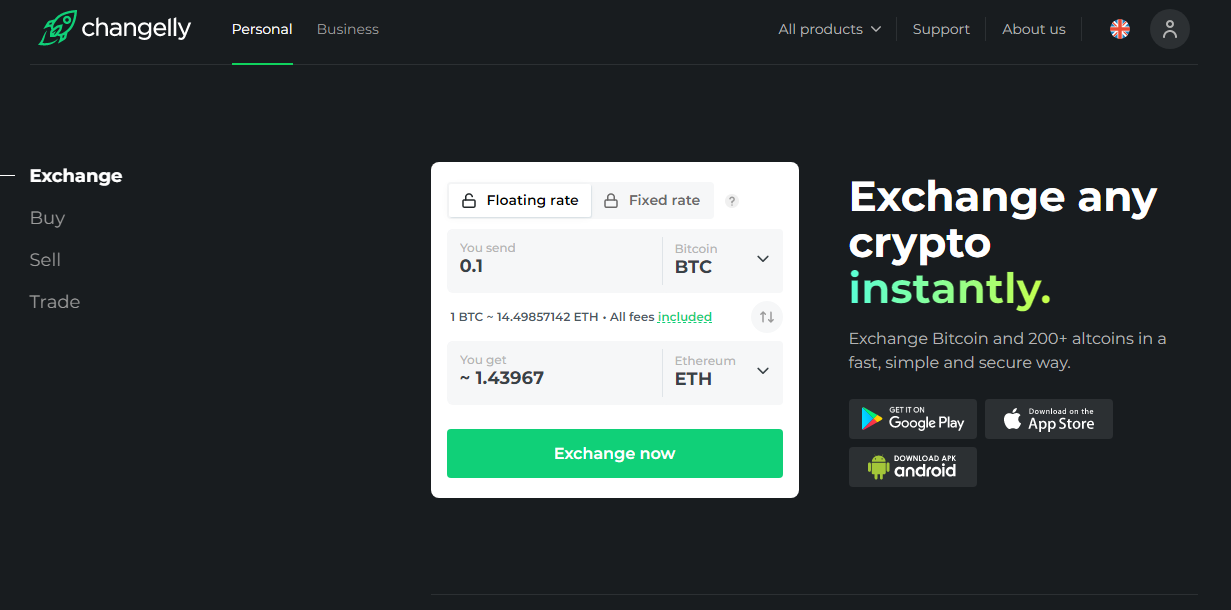
Task: Click the question mark help icon
Action: (x=732, y=201)
